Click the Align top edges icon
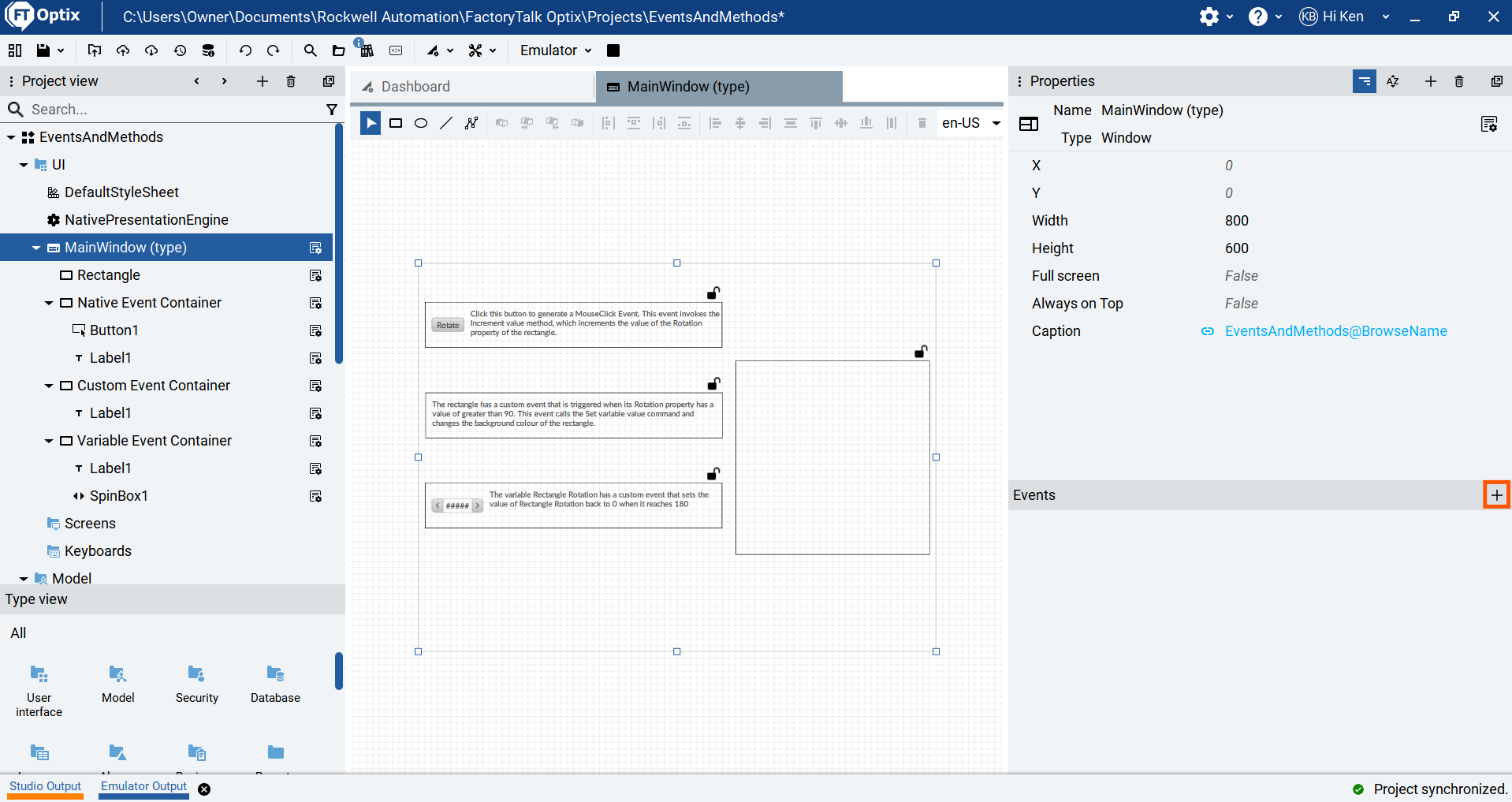 (x=816, y=123)
